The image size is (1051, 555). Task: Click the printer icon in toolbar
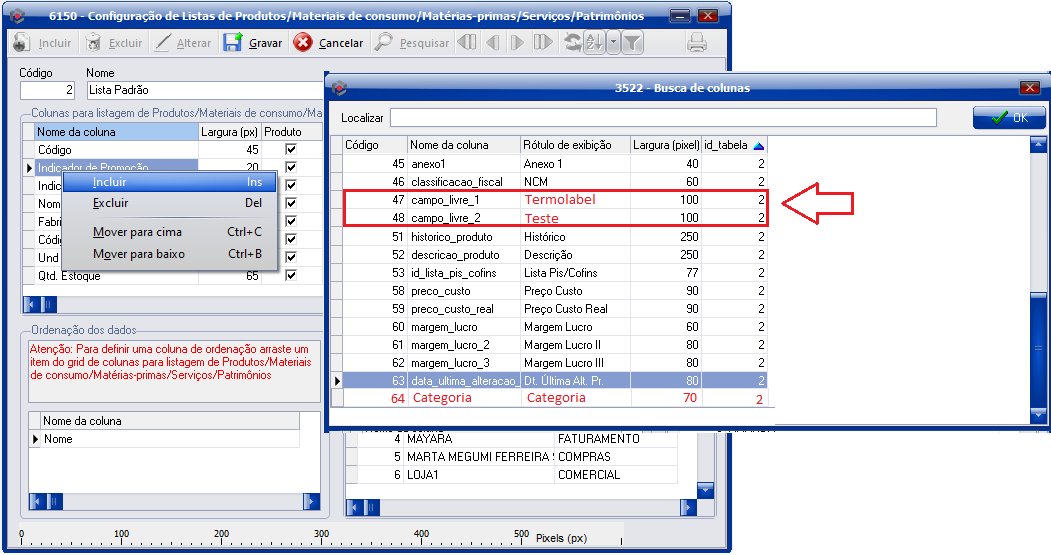point(697,43)
